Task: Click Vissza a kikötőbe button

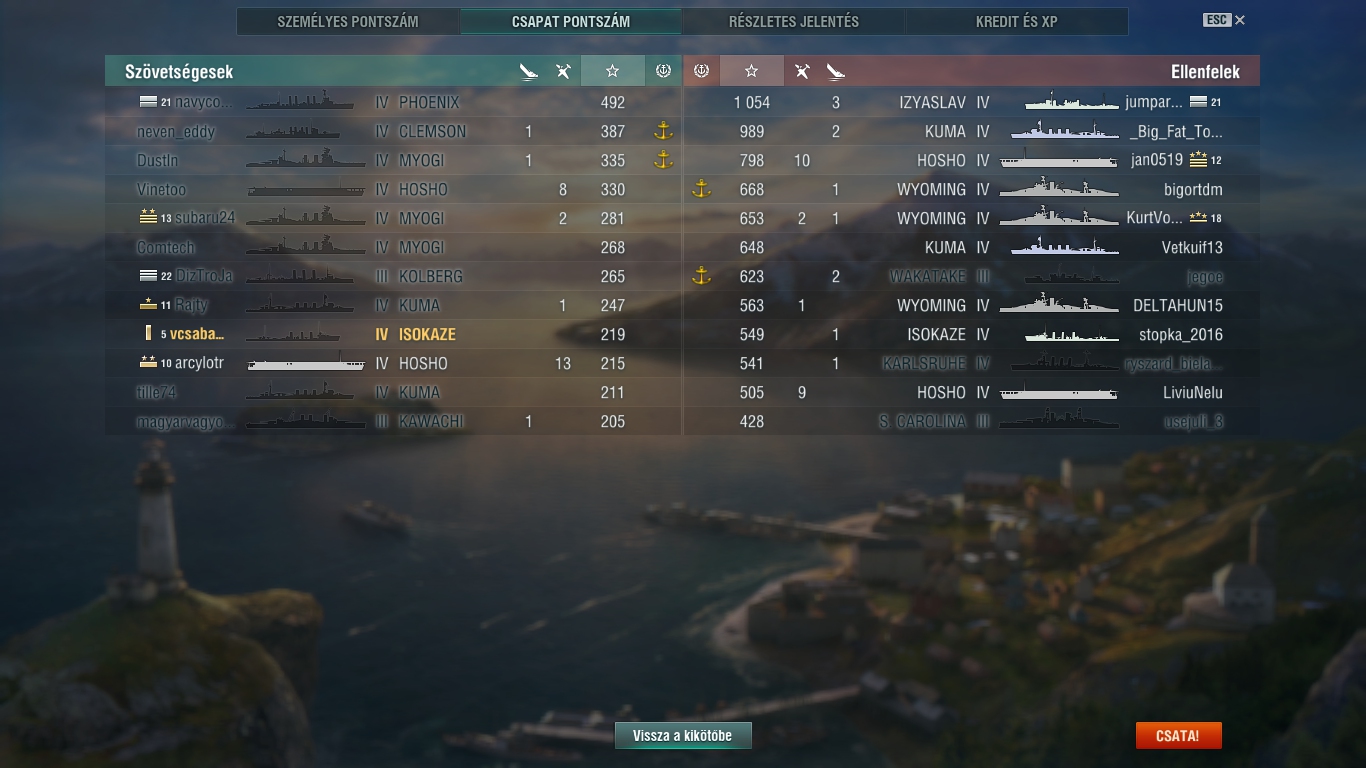Action: [x=683, y=736]
